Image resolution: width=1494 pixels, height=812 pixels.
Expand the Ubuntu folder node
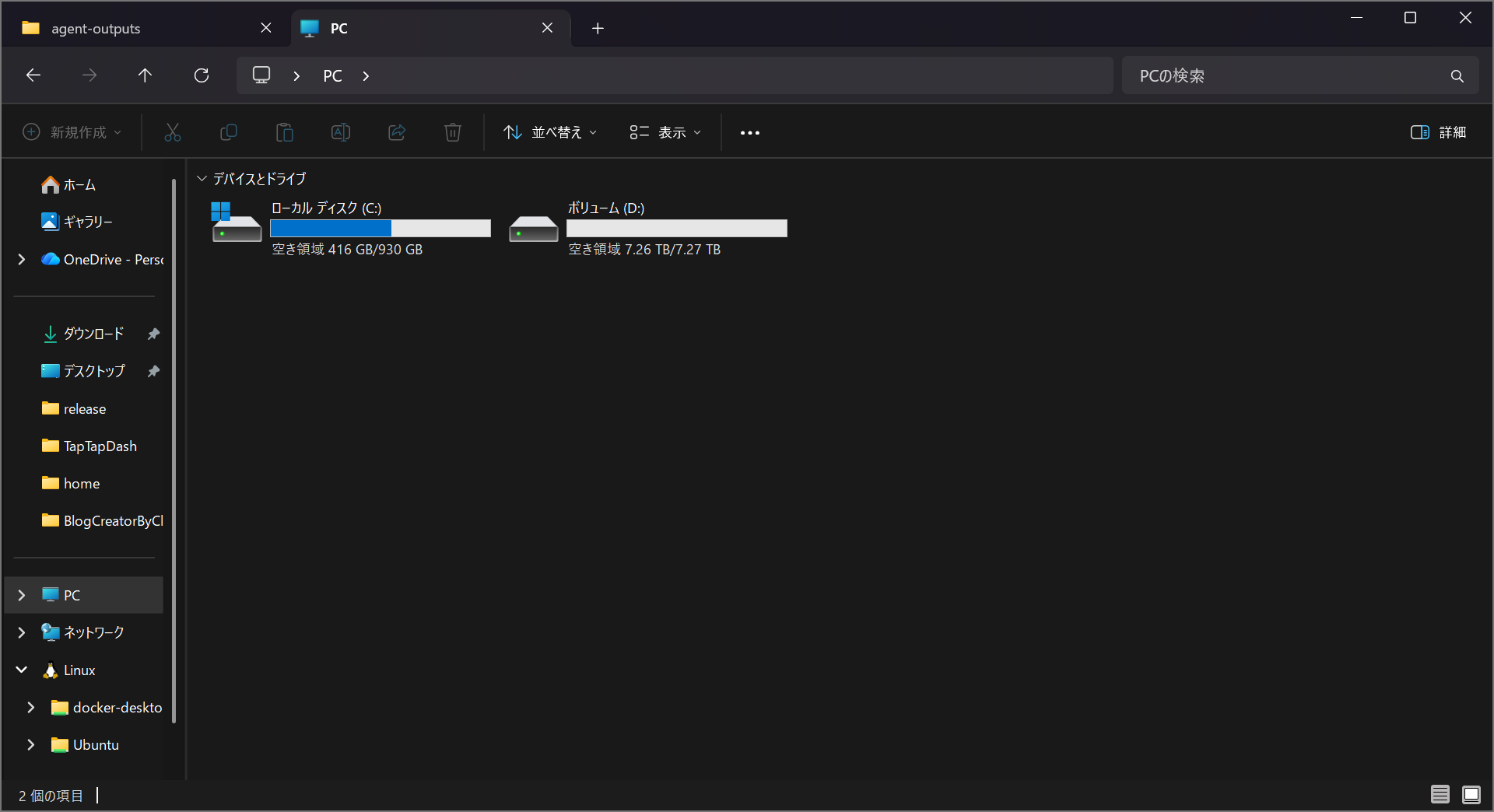(31, 744)
